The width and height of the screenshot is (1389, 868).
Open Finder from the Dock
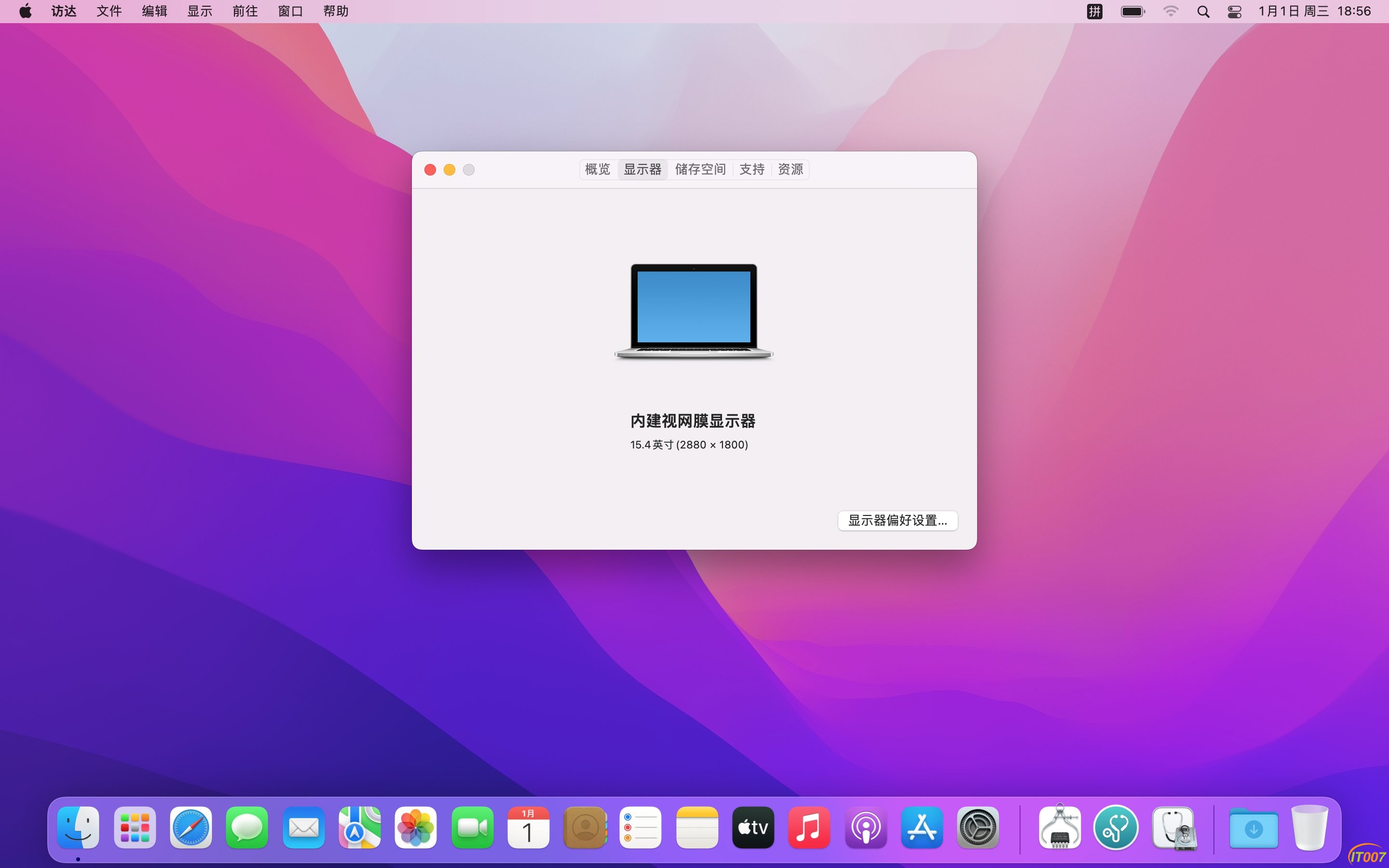(78, 827)
